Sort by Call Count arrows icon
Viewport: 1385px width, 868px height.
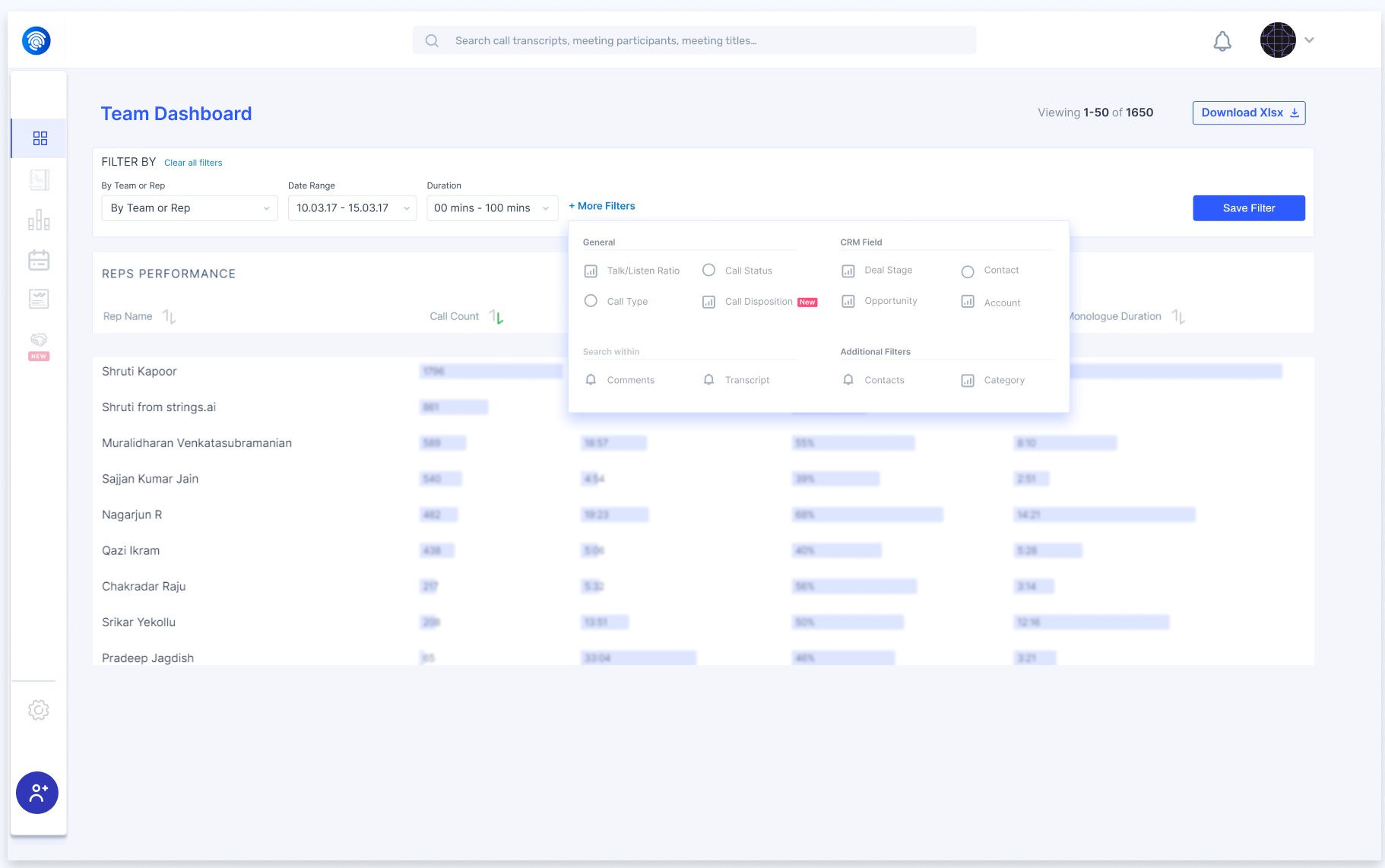pyautogui.click(x=496, y=317)
